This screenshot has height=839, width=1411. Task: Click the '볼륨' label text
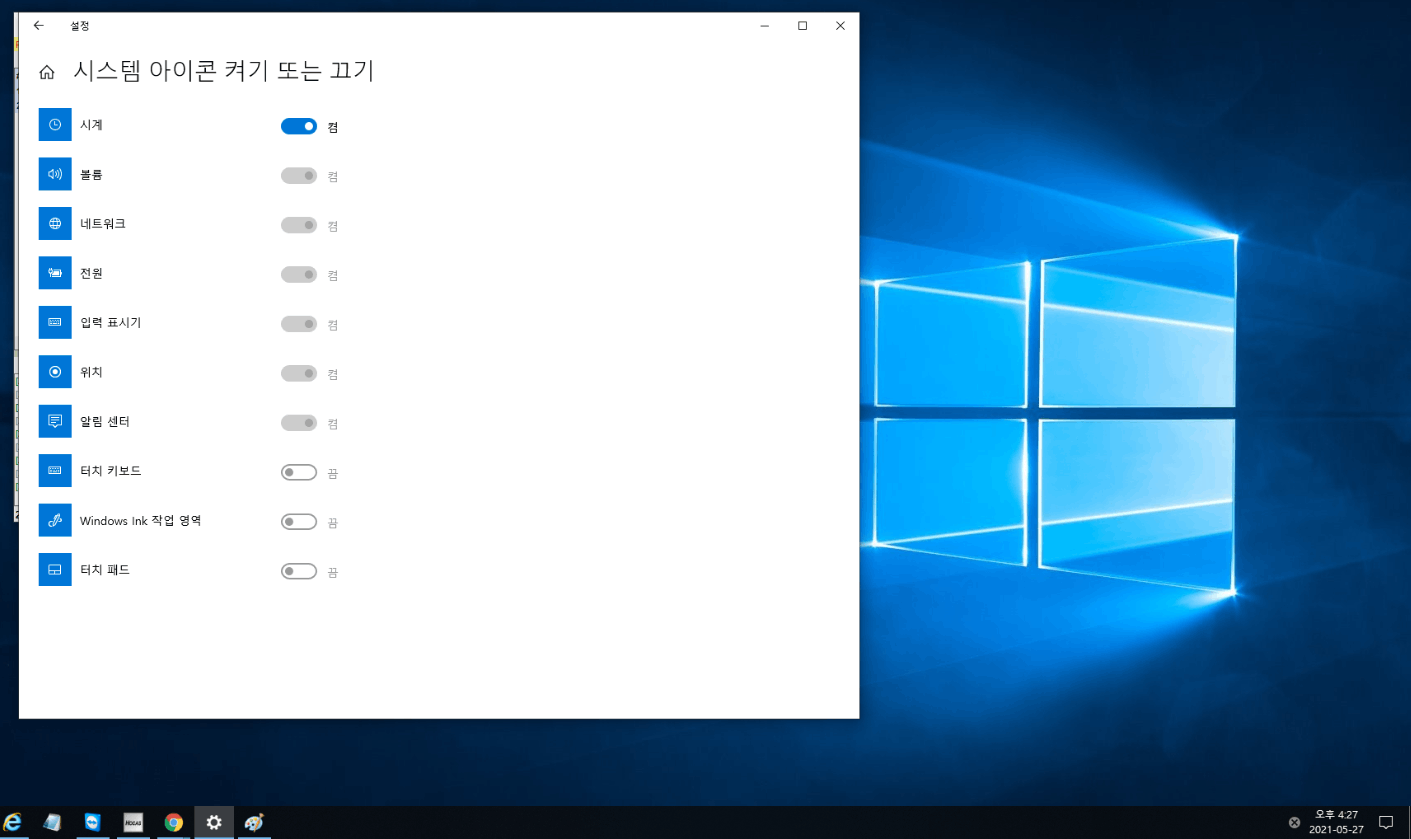point(91,174)
